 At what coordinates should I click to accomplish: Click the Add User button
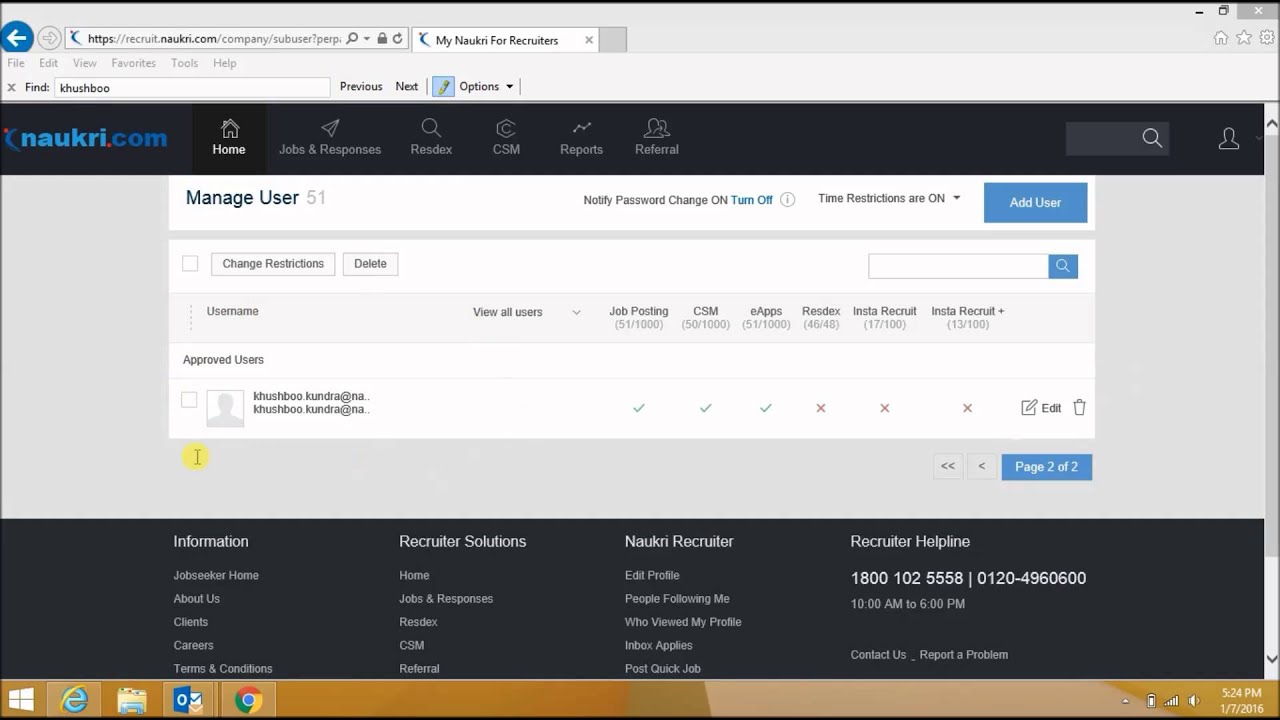pos(1035,202)
